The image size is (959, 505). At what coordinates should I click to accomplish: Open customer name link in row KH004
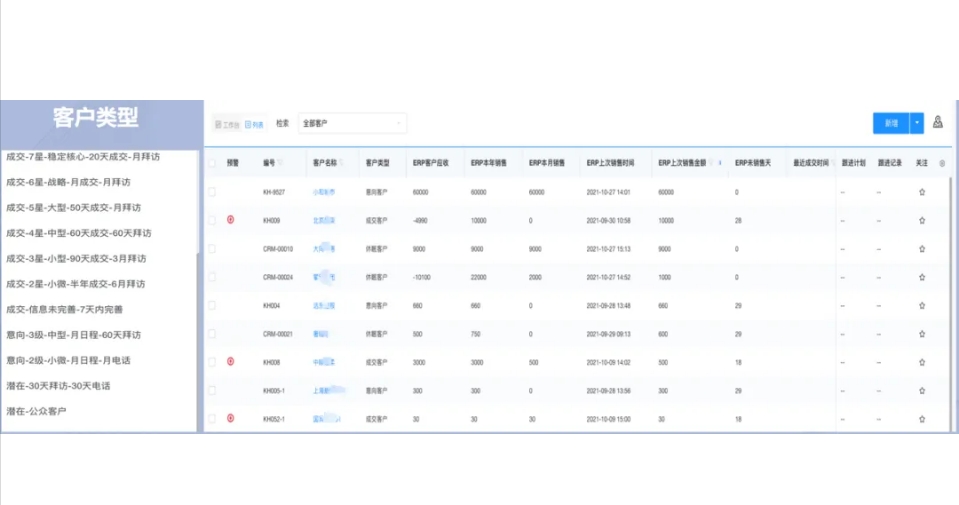(324, 305)
